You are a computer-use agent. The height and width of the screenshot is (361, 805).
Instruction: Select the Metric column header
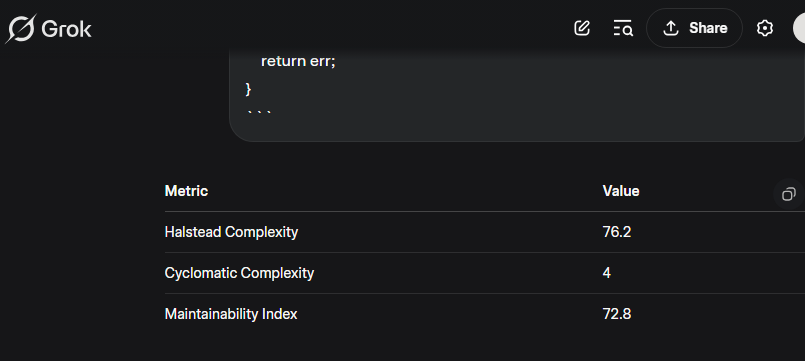(x=186, y=191)
